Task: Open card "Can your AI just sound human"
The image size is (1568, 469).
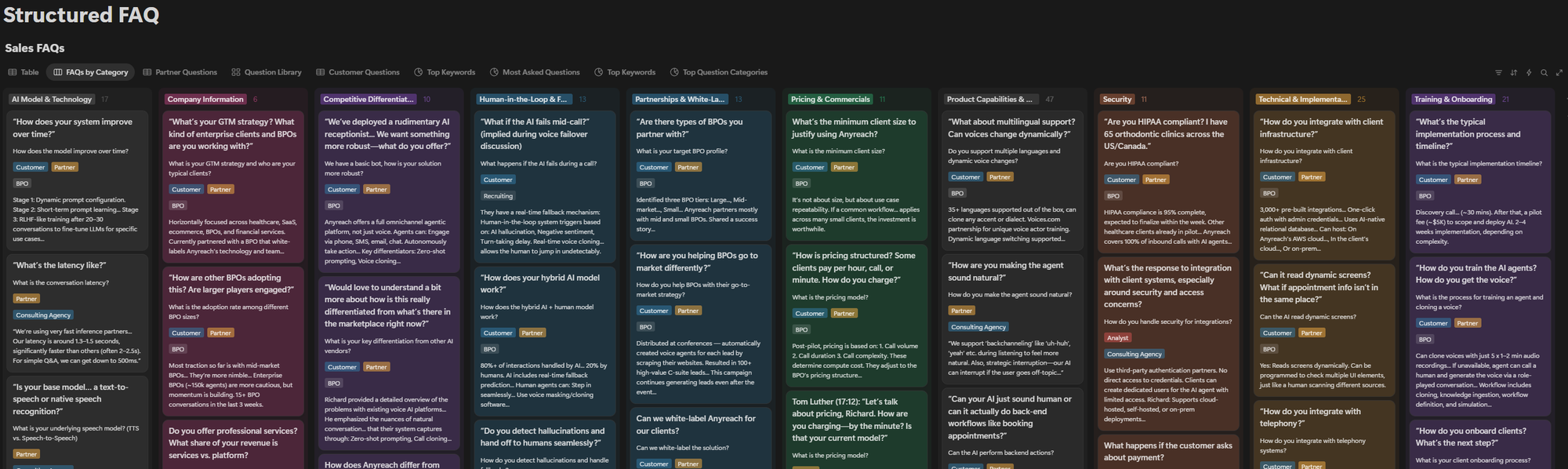Action: click(1013, 429)
